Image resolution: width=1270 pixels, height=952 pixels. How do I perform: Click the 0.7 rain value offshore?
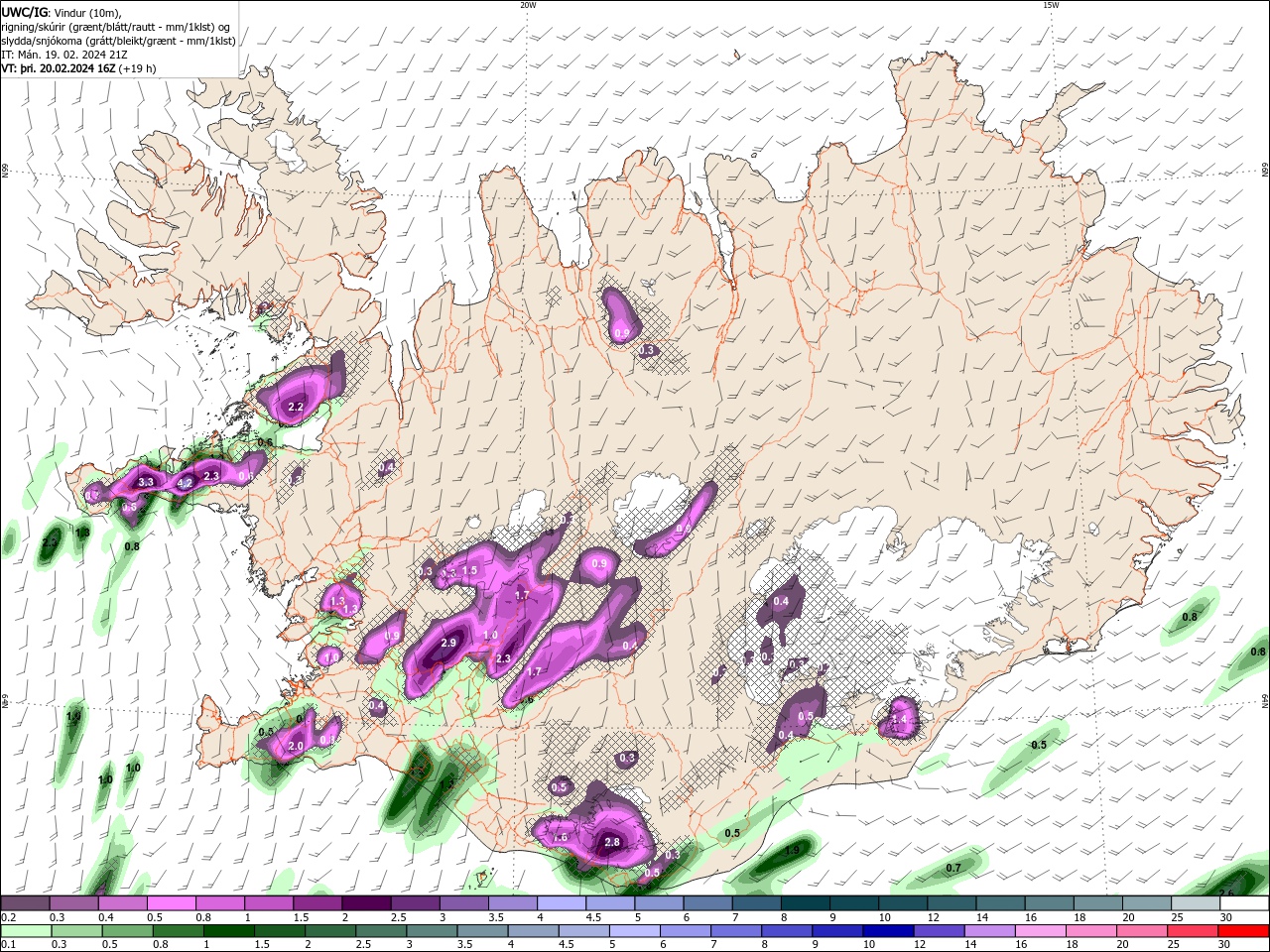(x=953, y=868)
